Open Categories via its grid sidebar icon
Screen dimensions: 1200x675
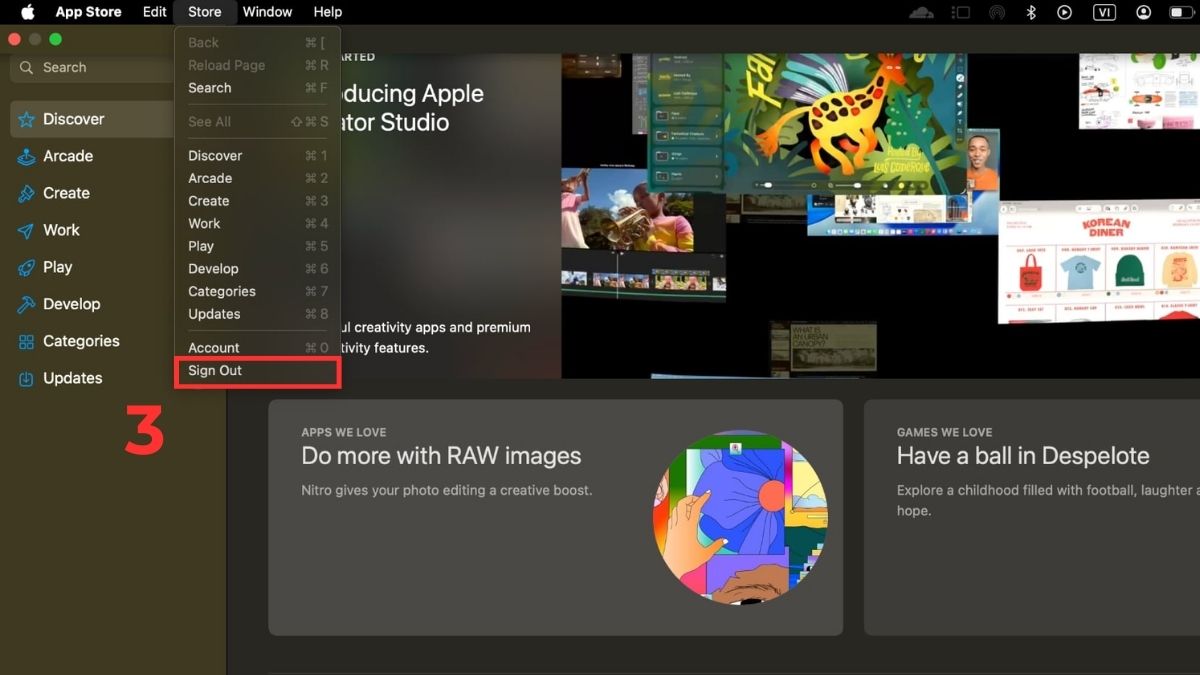(26, 341)
